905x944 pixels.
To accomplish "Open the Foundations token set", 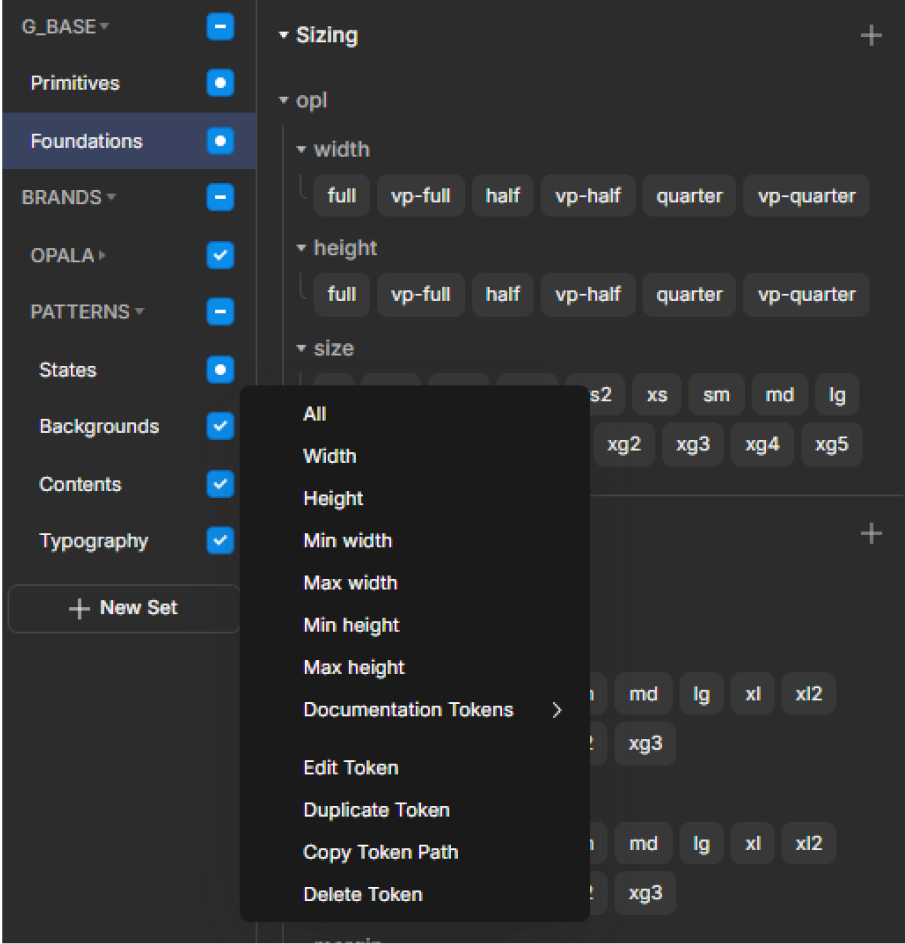I will pos(87,141).
